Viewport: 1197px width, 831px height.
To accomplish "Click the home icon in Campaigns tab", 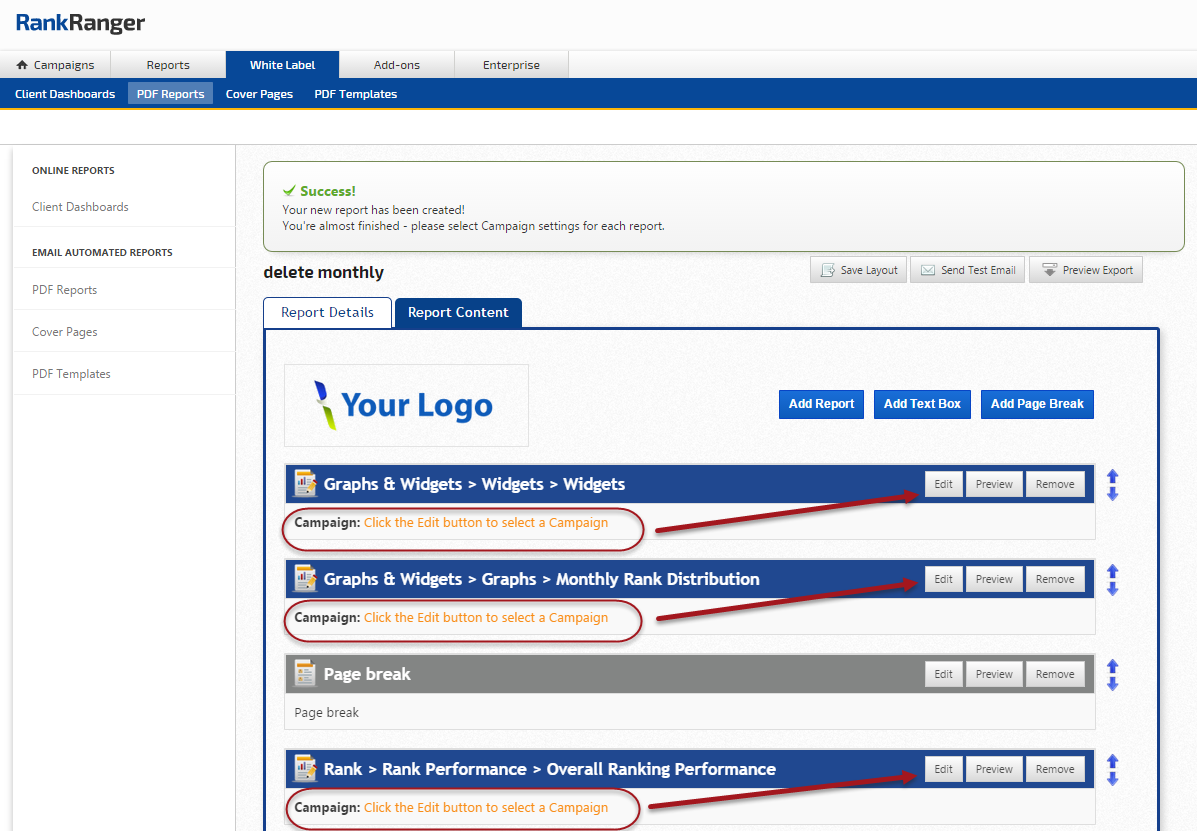I will point(22,65).
